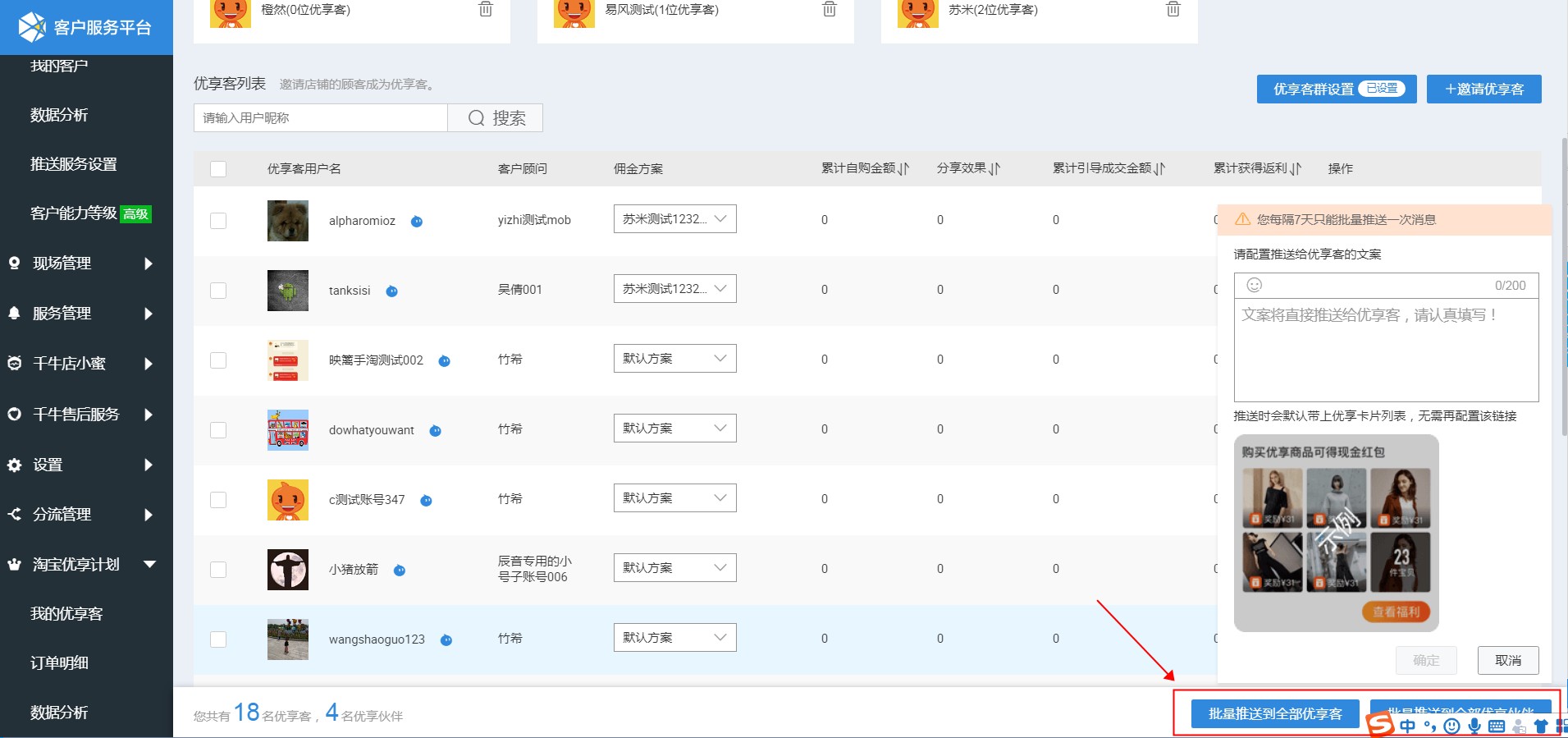
Task: Click chat icon beside tanksisi
Action: point(392,291)
